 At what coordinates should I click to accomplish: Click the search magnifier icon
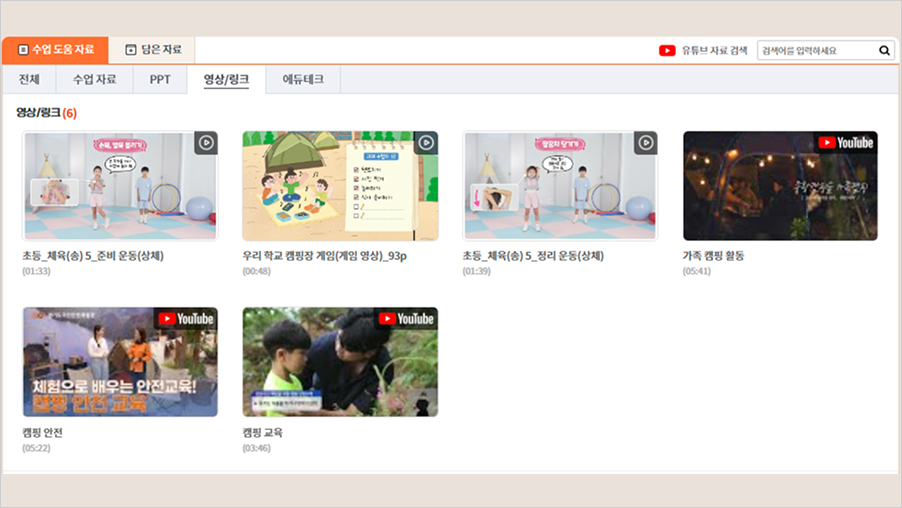tap(884, 50)
